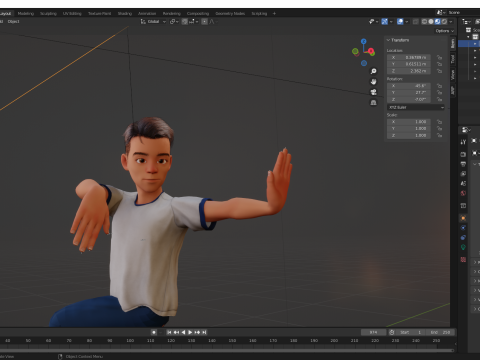This screenshot has width=480, height=360.
Task: Open overlay options dropdown arrow
Action: tap(406, 21)
